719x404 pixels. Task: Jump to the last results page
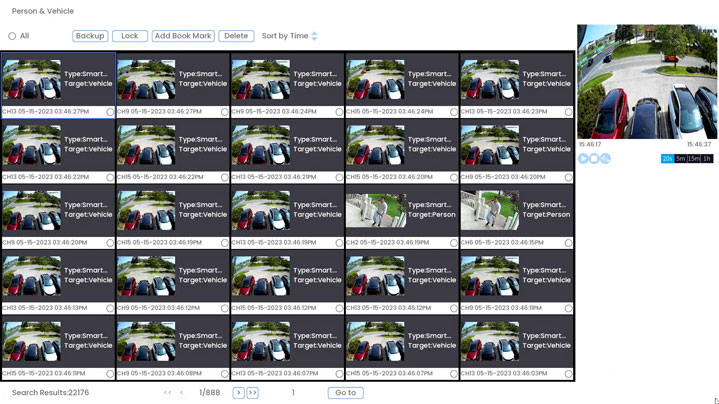click(x=253, y=393)
